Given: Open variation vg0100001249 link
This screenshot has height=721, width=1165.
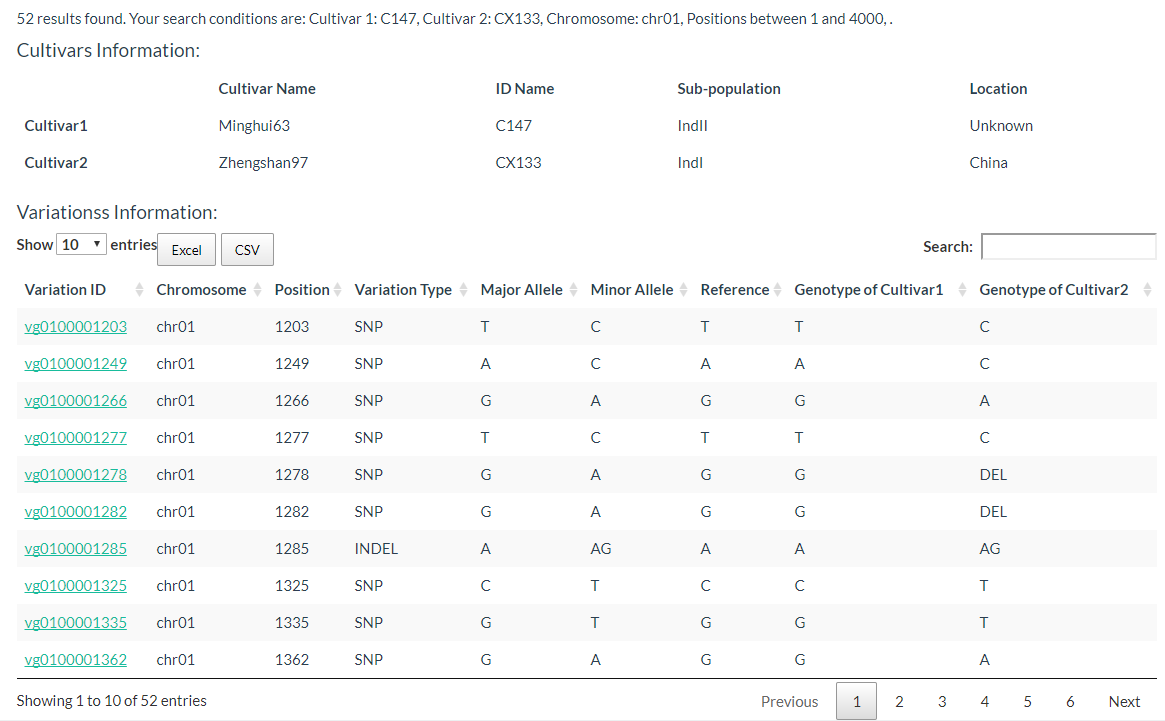Looking at the screenshot, I should click(x=76, y=363).
